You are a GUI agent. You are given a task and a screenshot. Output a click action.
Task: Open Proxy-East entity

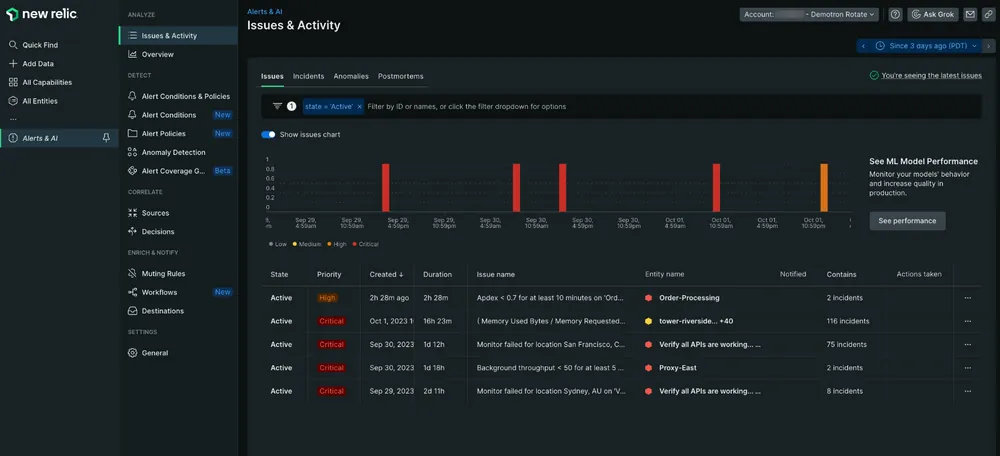point(677,368)
